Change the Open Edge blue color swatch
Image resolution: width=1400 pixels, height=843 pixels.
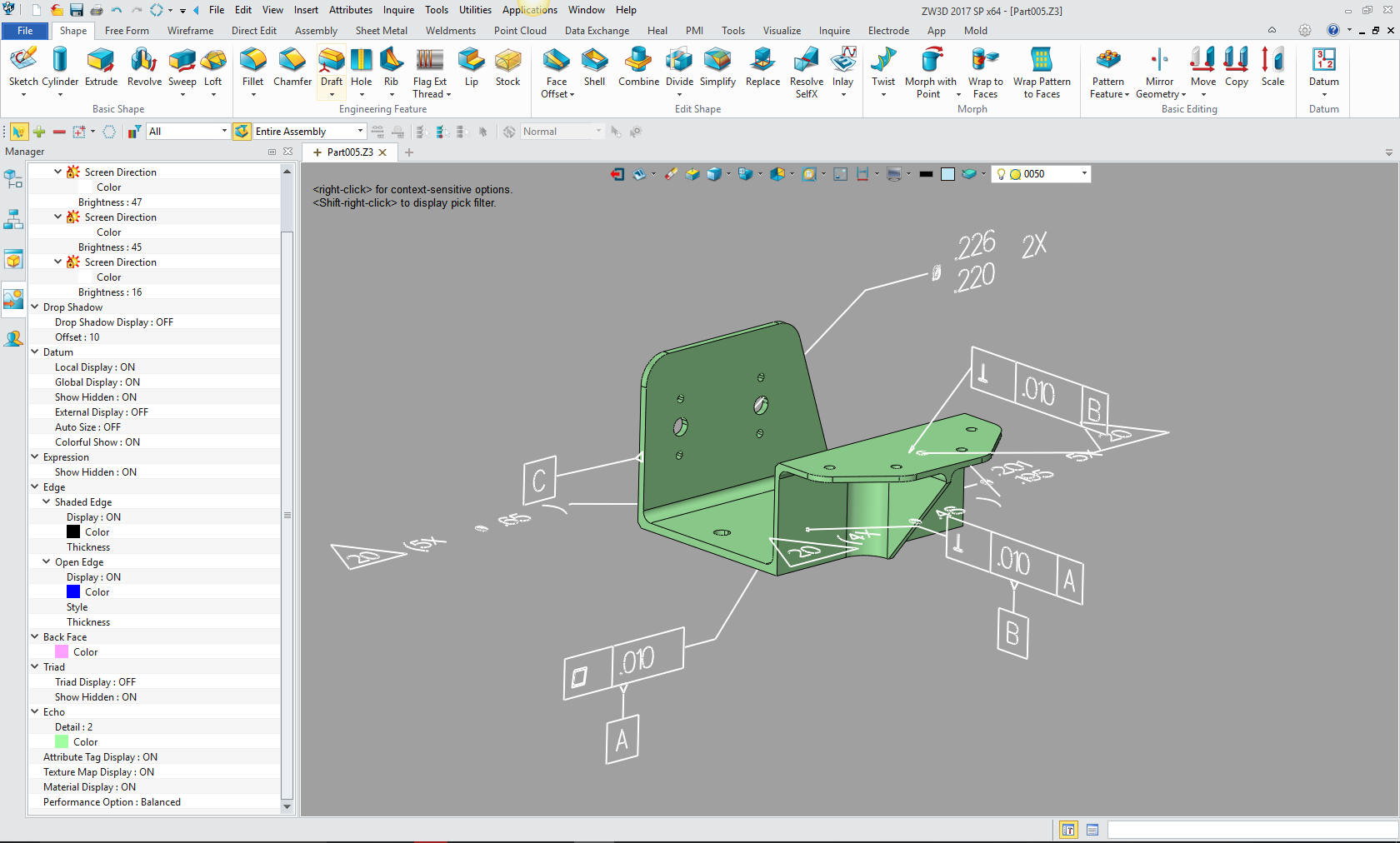pyautogui.click(x=73, y=592)
